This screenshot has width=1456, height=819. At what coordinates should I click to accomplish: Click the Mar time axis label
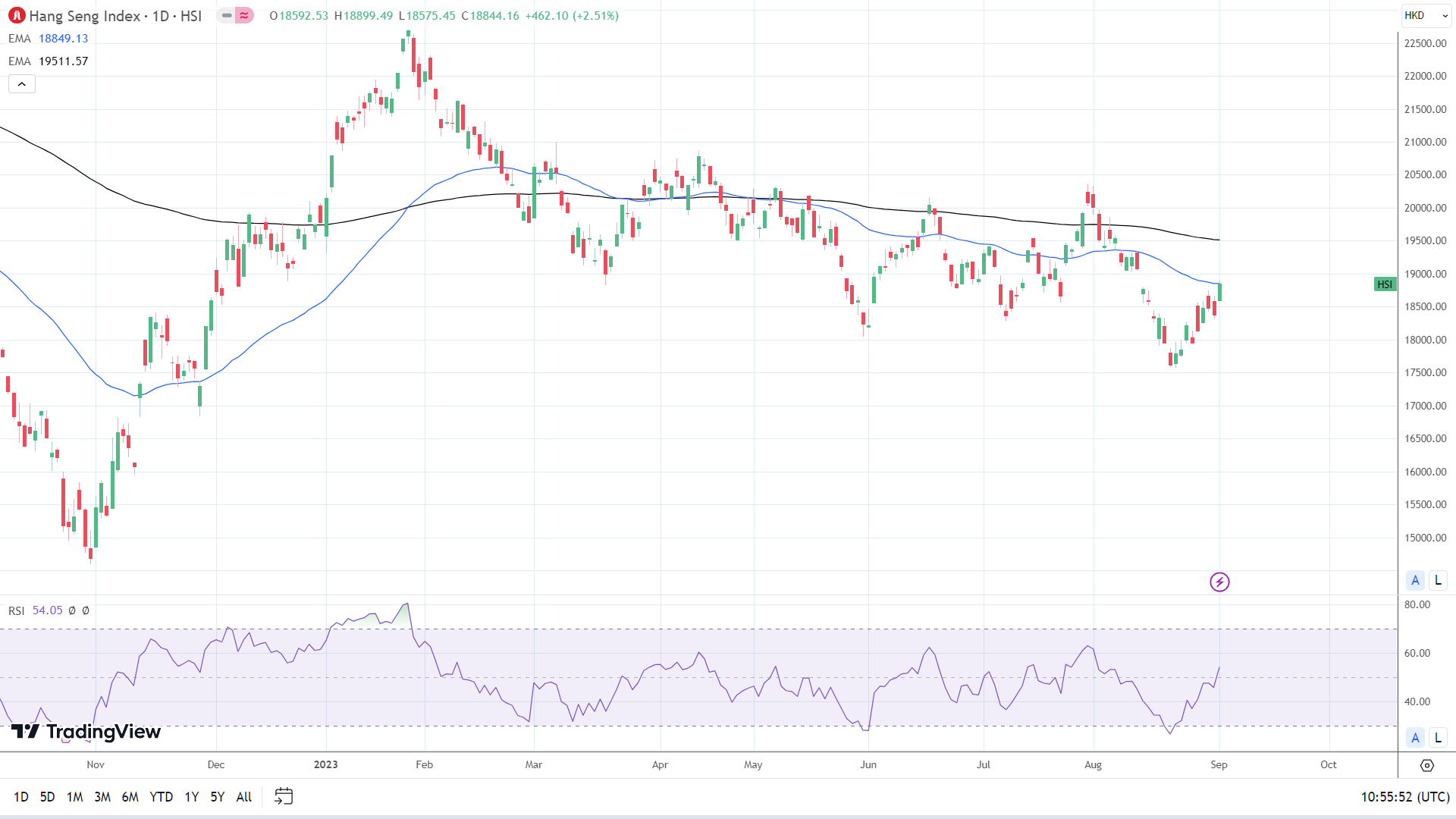tap(534, 765)
